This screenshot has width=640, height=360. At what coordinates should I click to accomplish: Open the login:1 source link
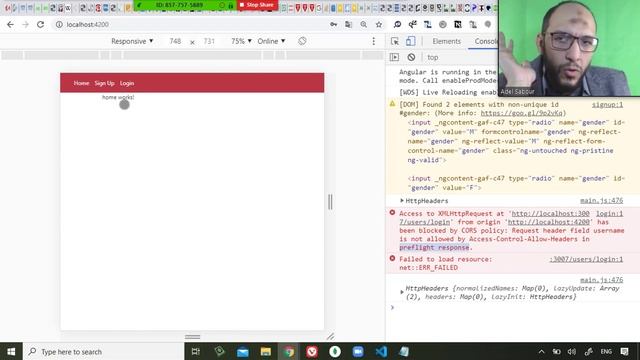609,213
